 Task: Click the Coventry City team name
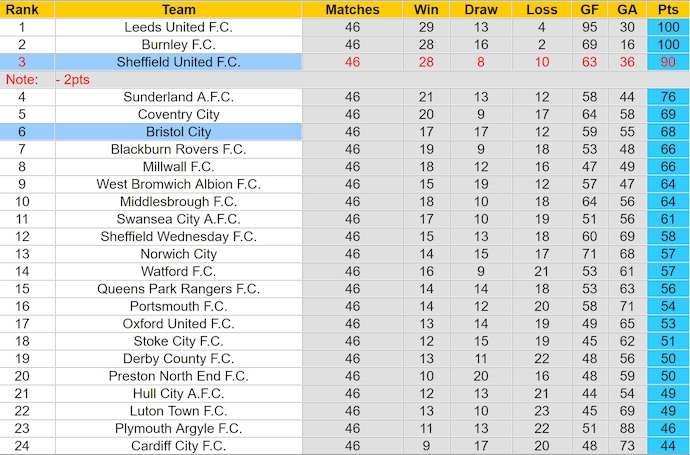click(x=178, y=114)
